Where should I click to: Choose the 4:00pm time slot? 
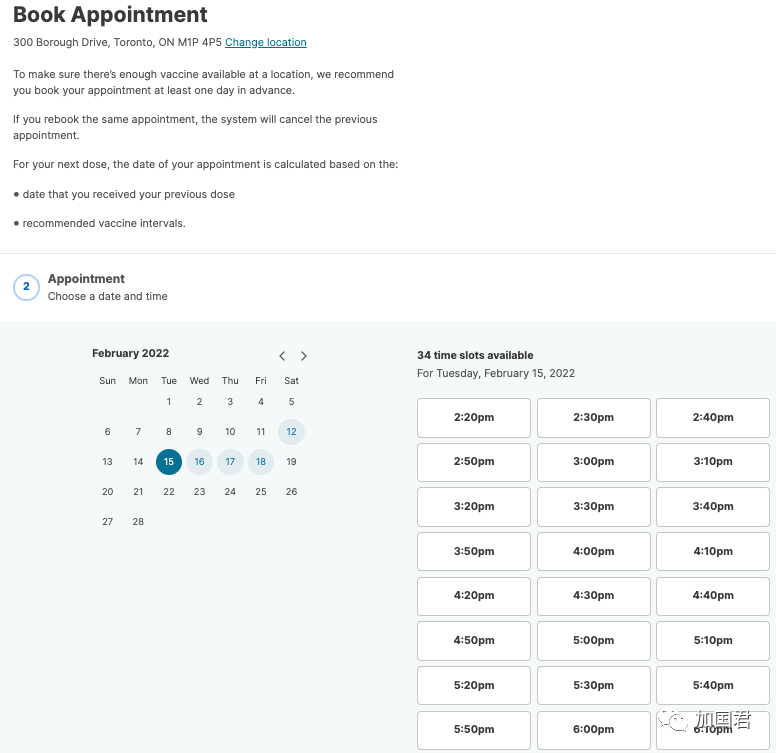[x=593, y=552]
